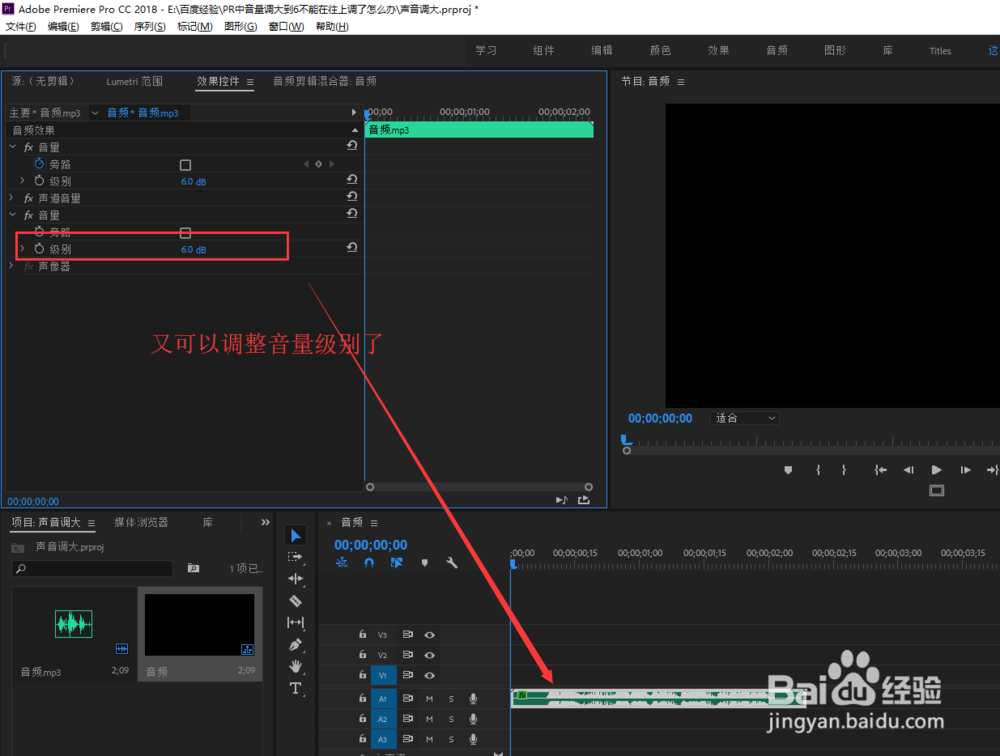Toggle lock on track A3
Image resolution: width=1000 pixels, height=756 pixels.
(362, 739)
